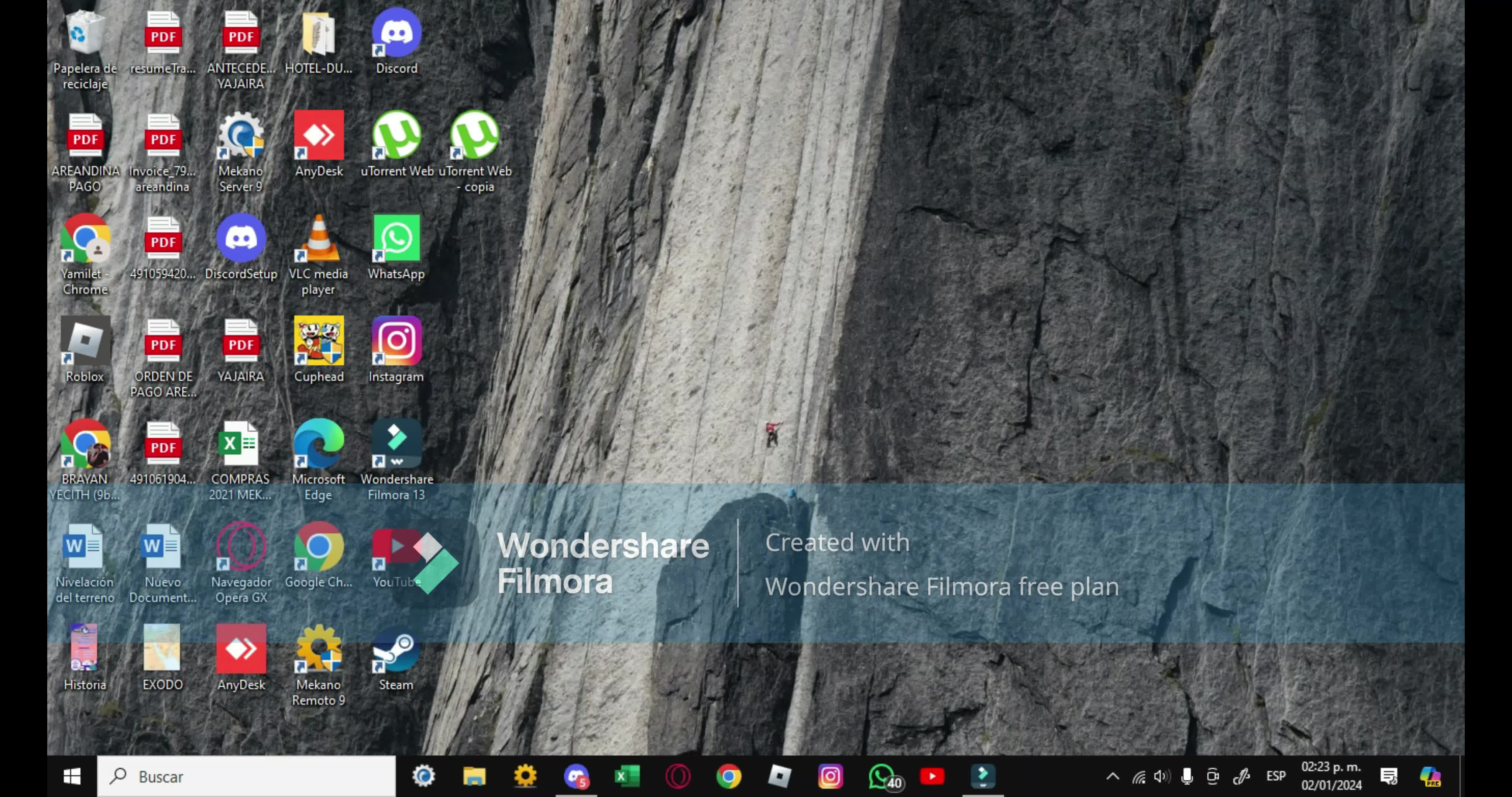This screenshot has height=797, width=1512.
Task: Select the Navegador Opera GX shortcut
Action: click(x=241, y=563)
